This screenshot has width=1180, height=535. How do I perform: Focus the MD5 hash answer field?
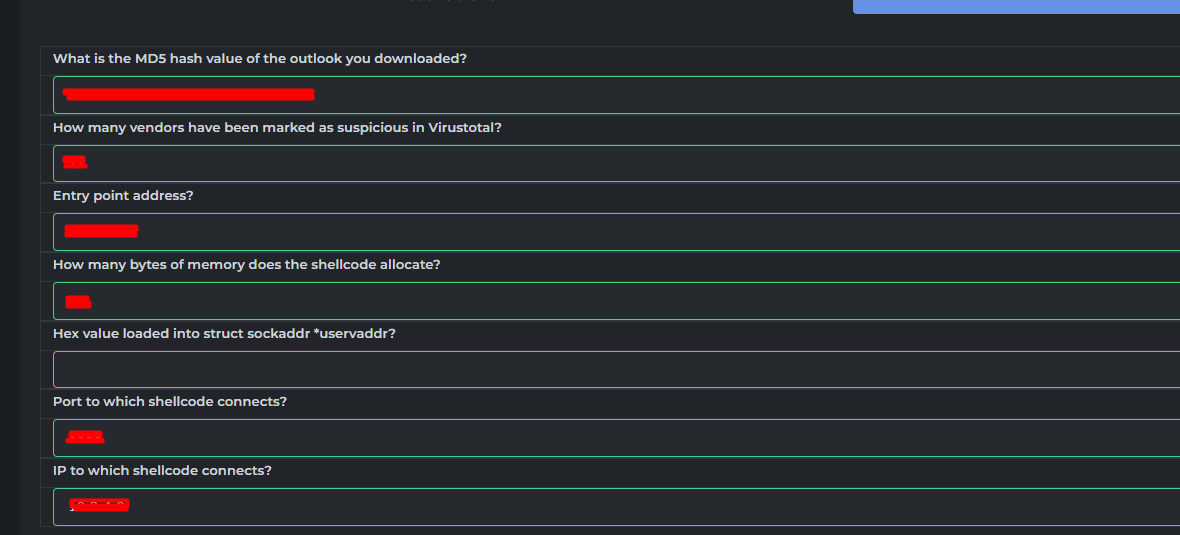(x=616, y=95)
